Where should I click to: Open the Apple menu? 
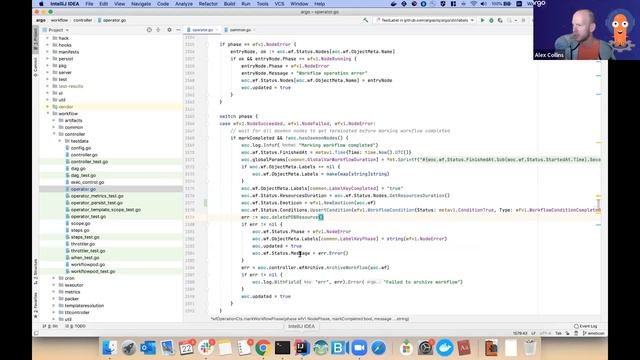tap(41, 4)
